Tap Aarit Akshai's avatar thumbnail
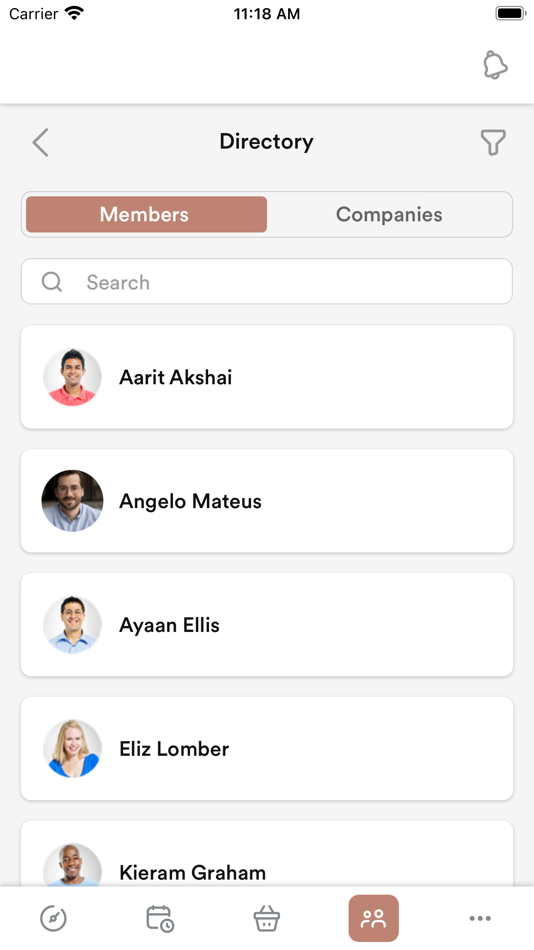This screenshot has height=950, width=534. tap(72, 377)
